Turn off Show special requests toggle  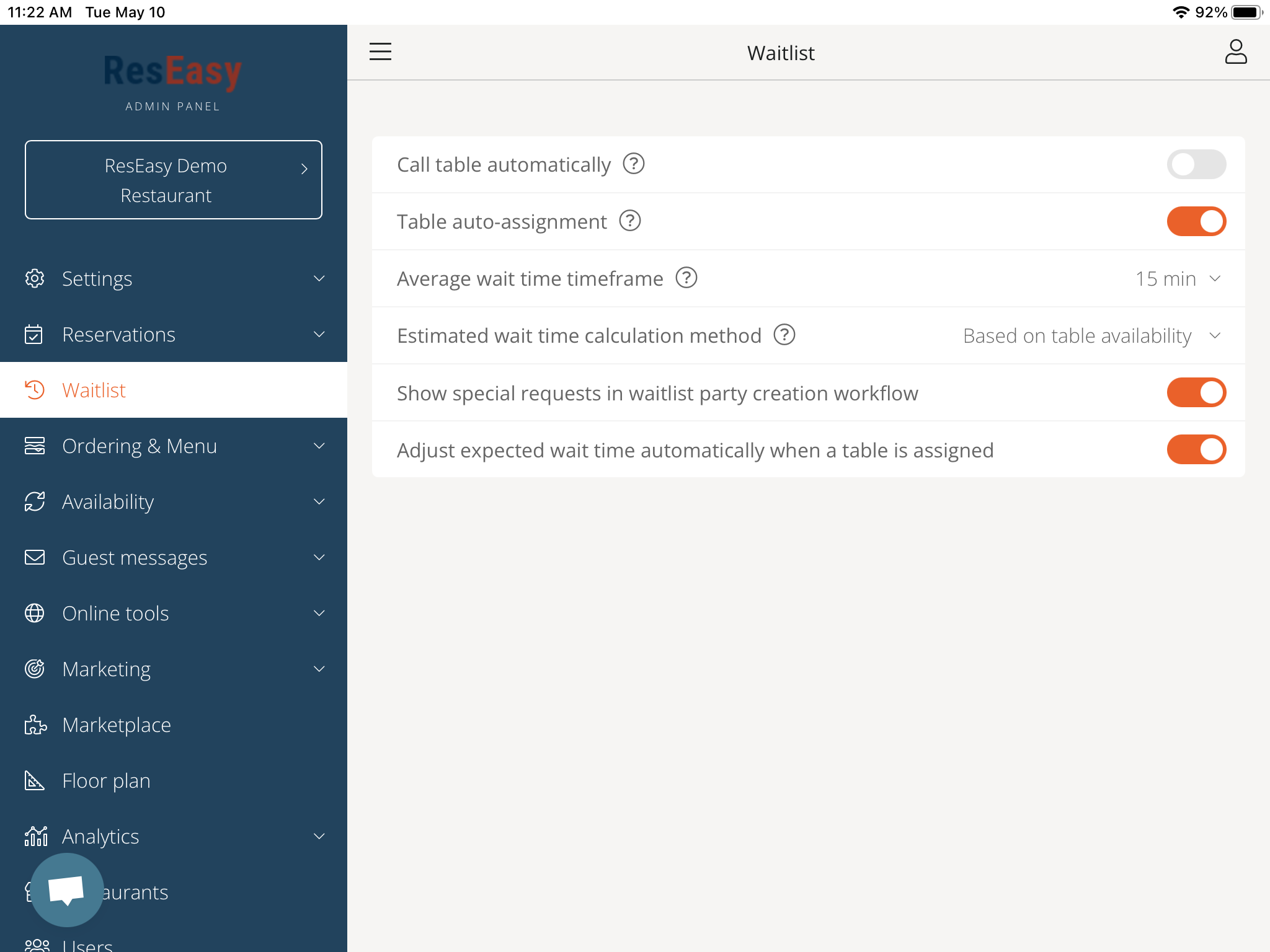point(1196,392)
